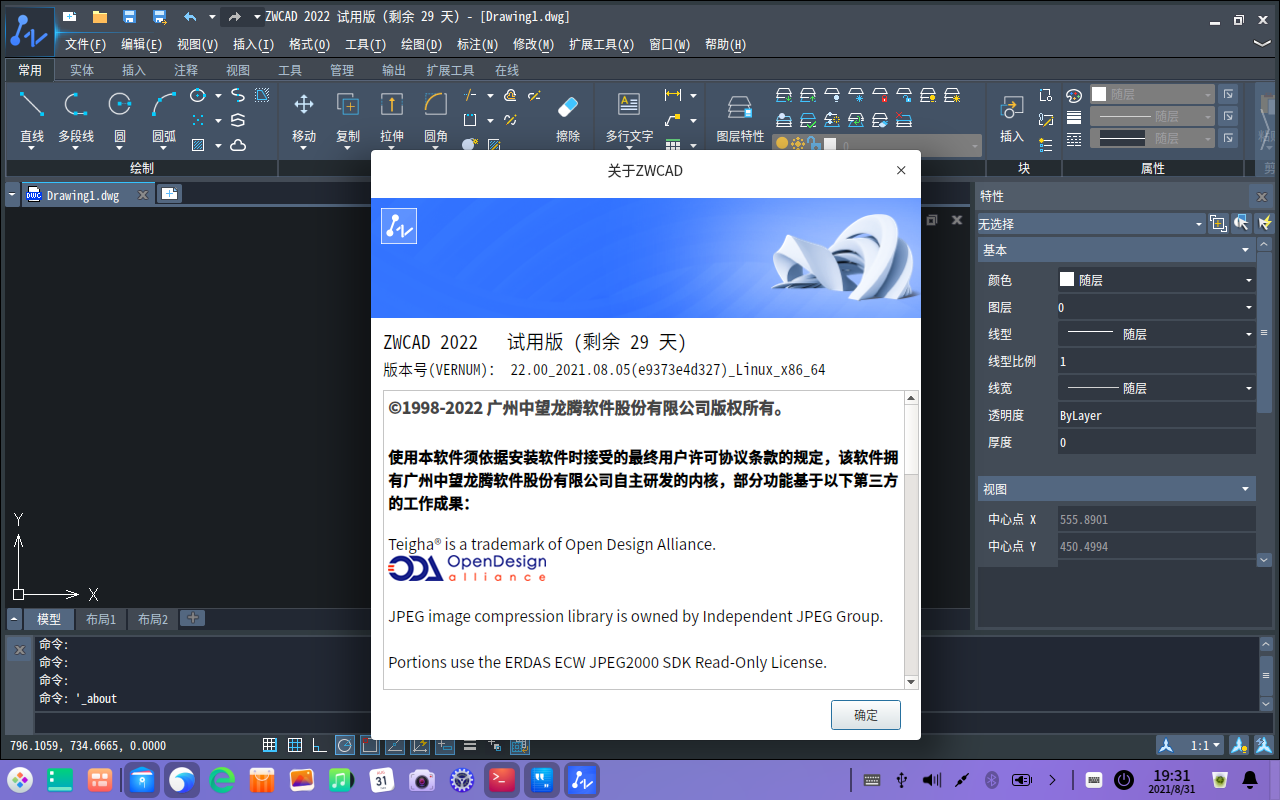Click the hatch icon in Draw panel
This screenshot has height=800, width=1280.
198,145
